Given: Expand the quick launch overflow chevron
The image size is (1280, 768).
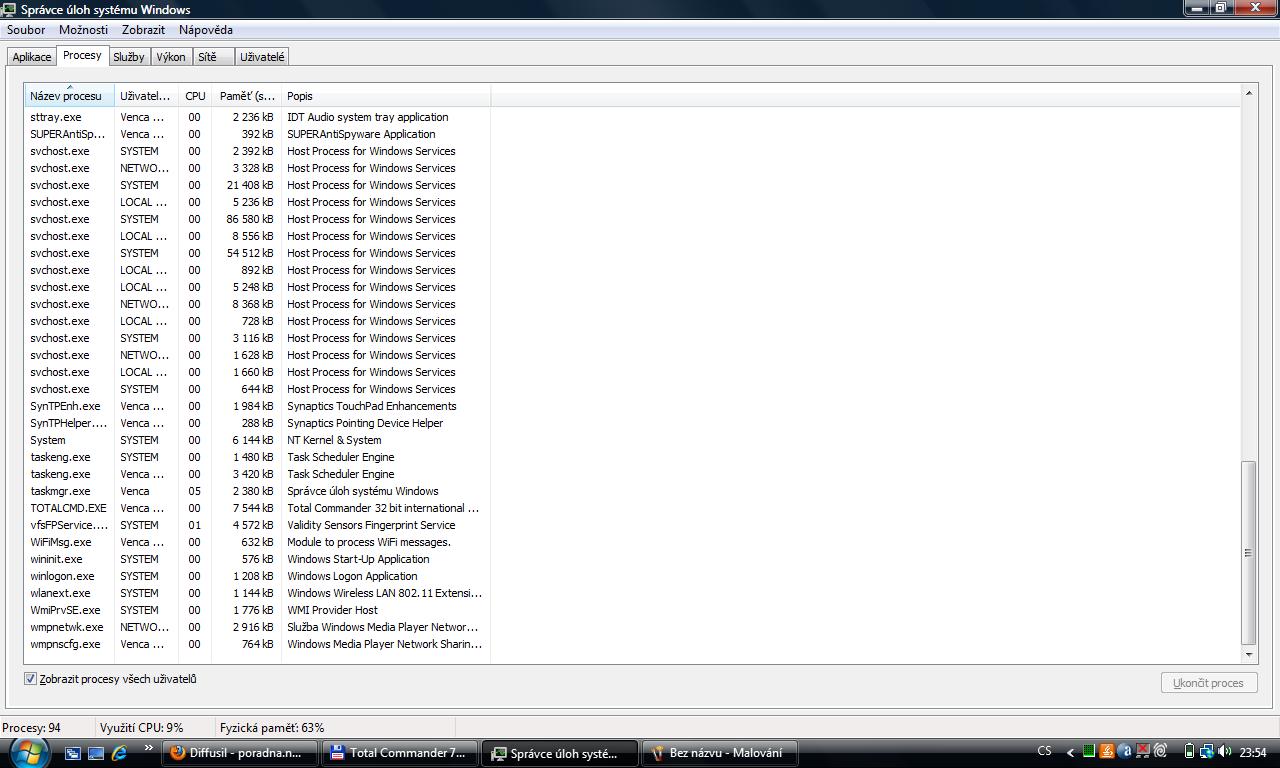Looking at the screenshot, I should point(149,748).
